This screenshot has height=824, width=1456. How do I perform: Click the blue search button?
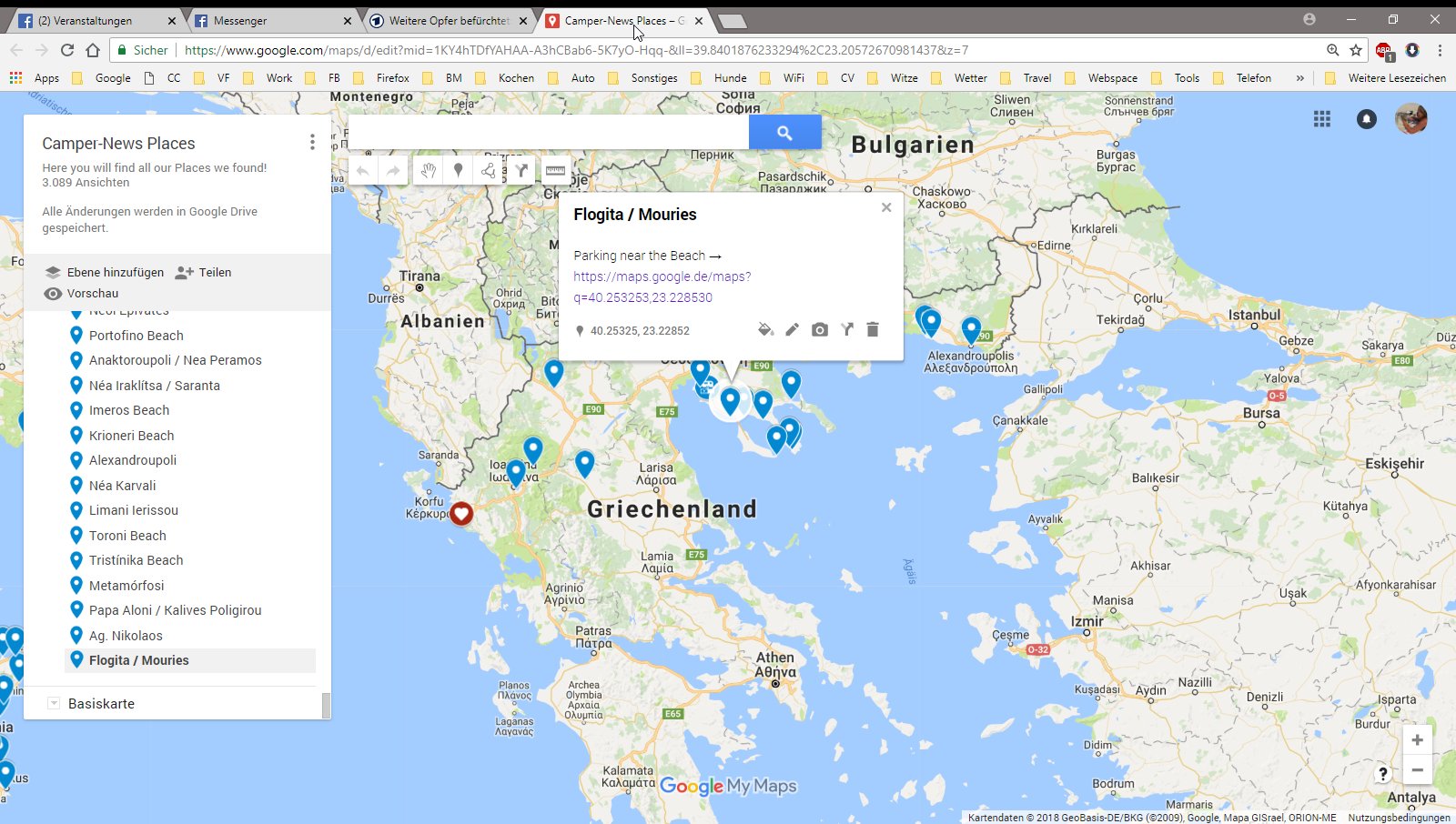click(x=784, y=133)
